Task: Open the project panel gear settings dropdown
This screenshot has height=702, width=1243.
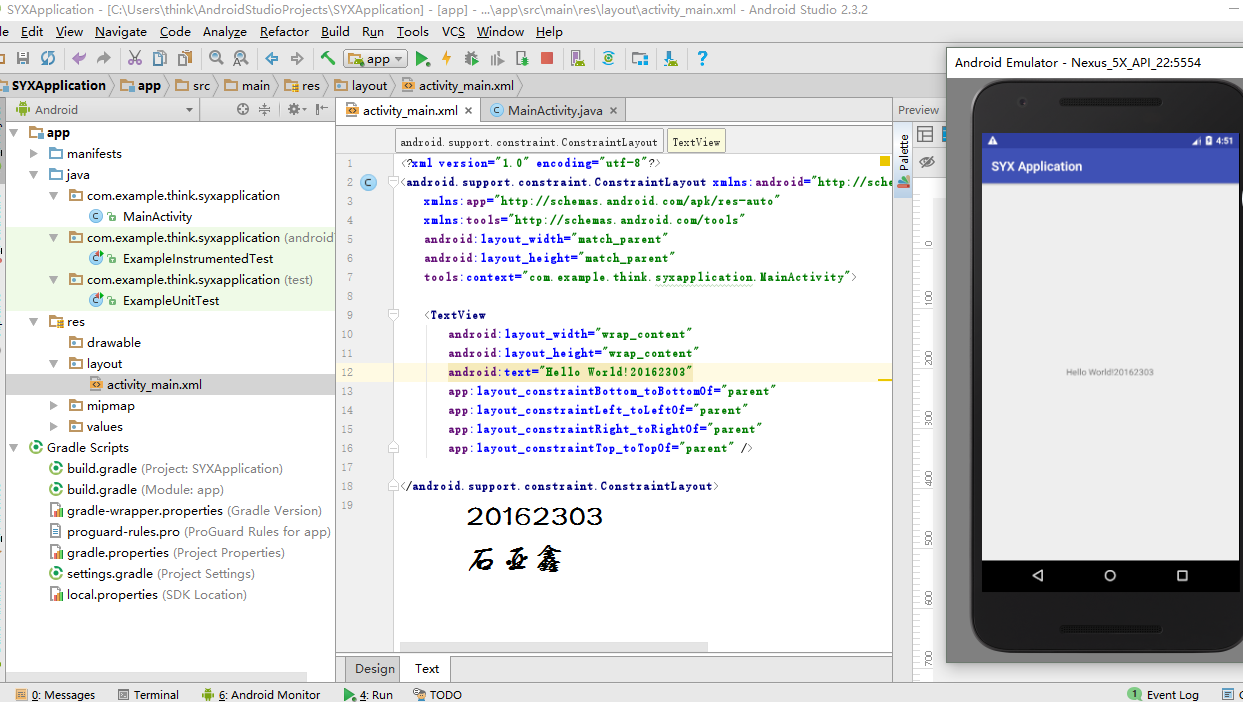Action: (x=295, y=110)
